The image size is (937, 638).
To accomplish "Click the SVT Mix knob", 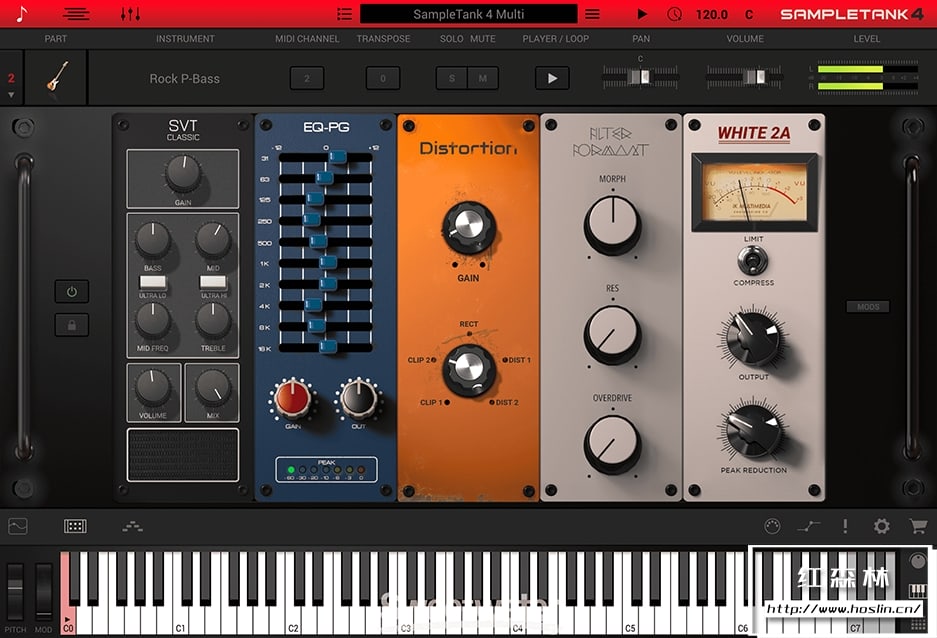I will [213, 388].
